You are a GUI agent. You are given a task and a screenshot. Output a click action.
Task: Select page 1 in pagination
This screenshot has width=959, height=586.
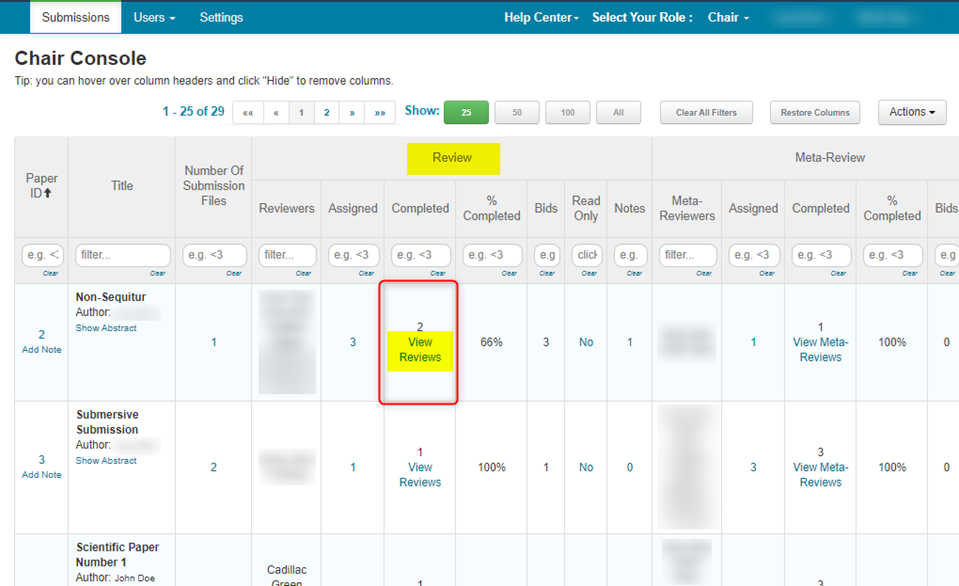coord(301,113)
